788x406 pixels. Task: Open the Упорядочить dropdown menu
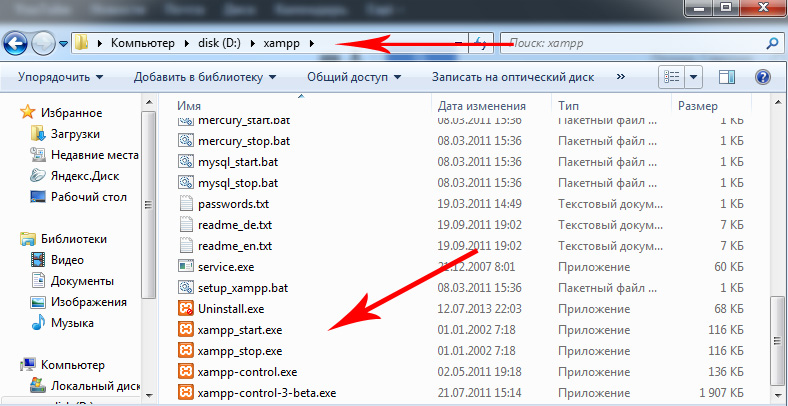tap(60, 77)
